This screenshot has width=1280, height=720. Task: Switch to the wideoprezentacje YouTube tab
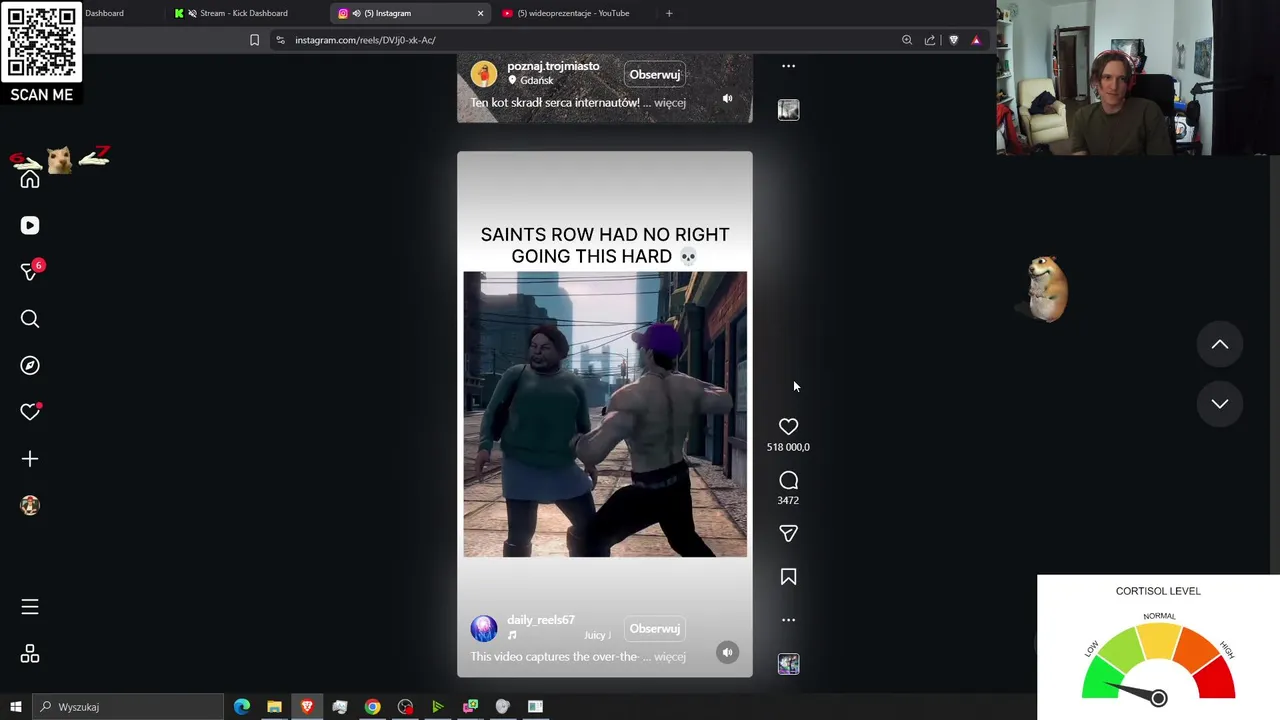573,13
